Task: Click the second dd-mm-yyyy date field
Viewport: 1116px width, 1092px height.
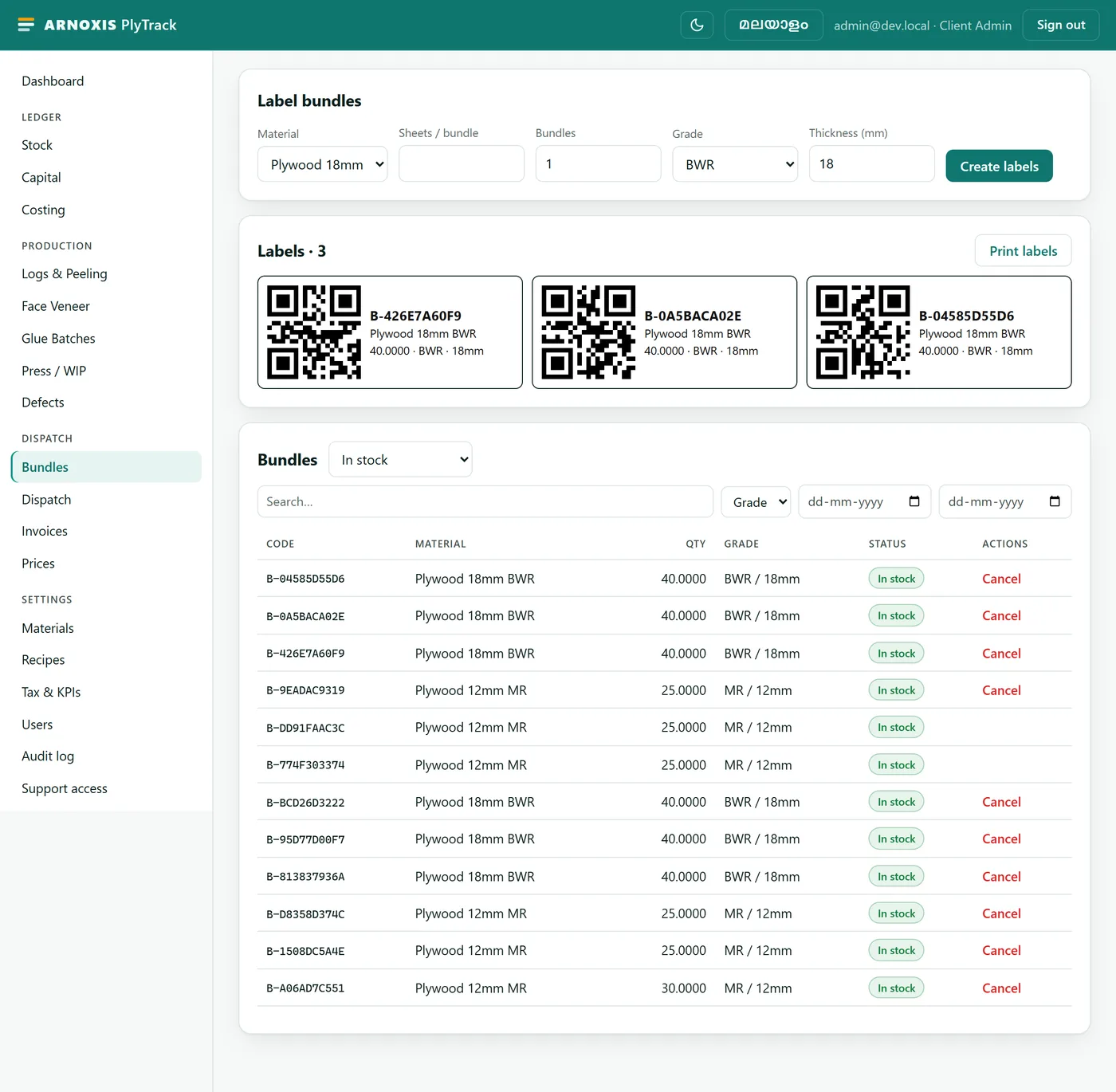Action: pyautogui.click(x=1004, y=501)
